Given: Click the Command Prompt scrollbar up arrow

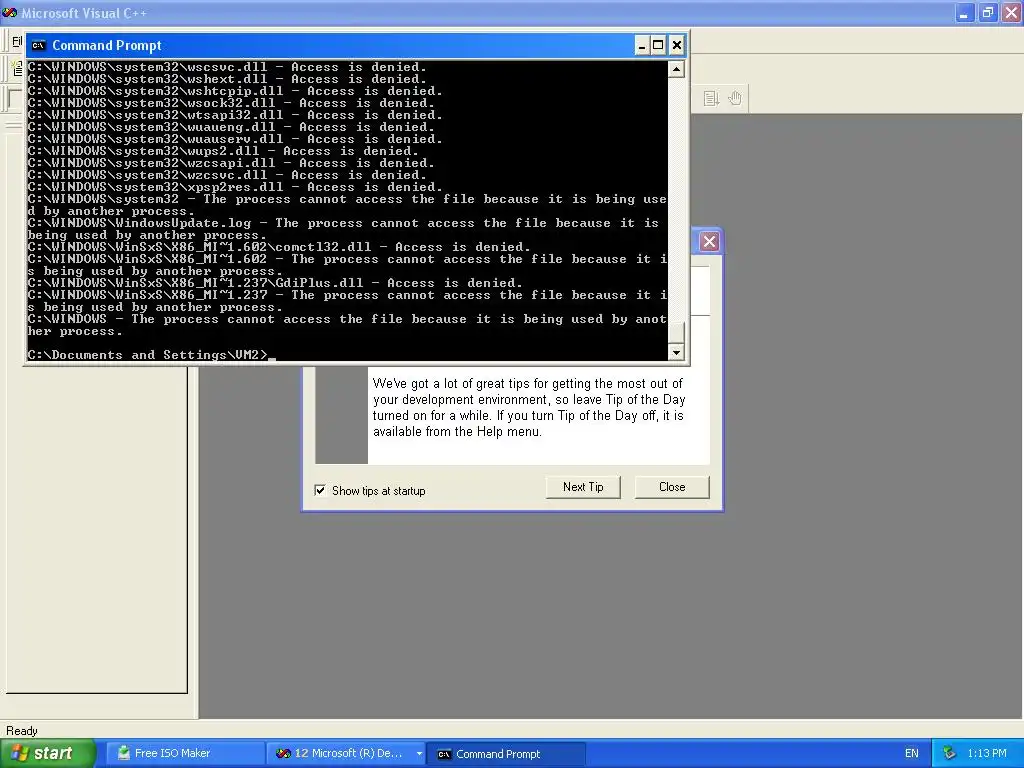Looking at the screenshot, I should click(677, 69).
